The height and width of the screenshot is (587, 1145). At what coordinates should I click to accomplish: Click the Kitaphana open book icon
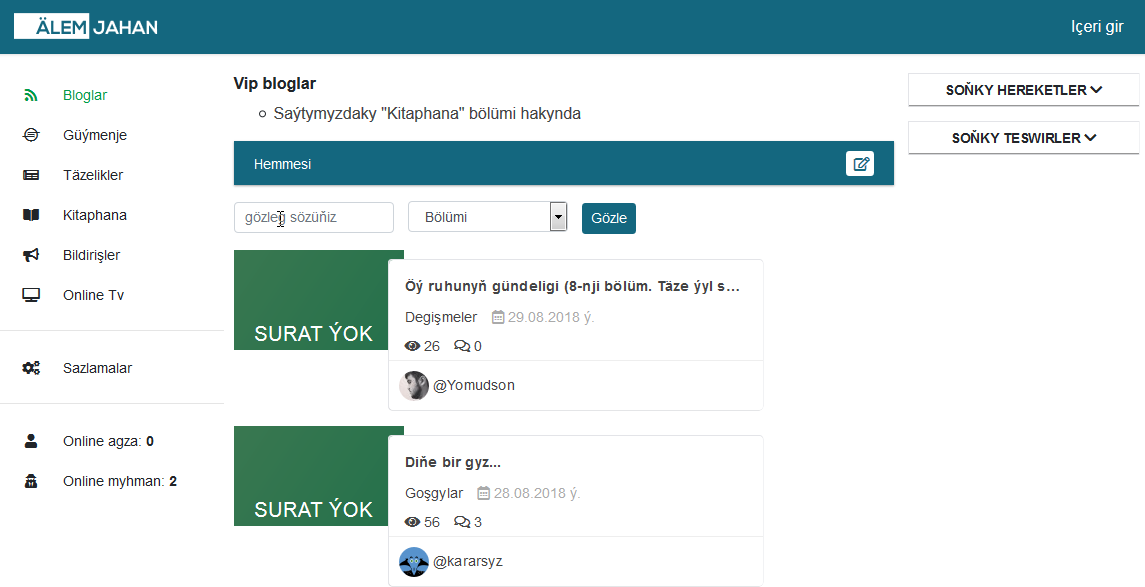(x=31, y=215)
